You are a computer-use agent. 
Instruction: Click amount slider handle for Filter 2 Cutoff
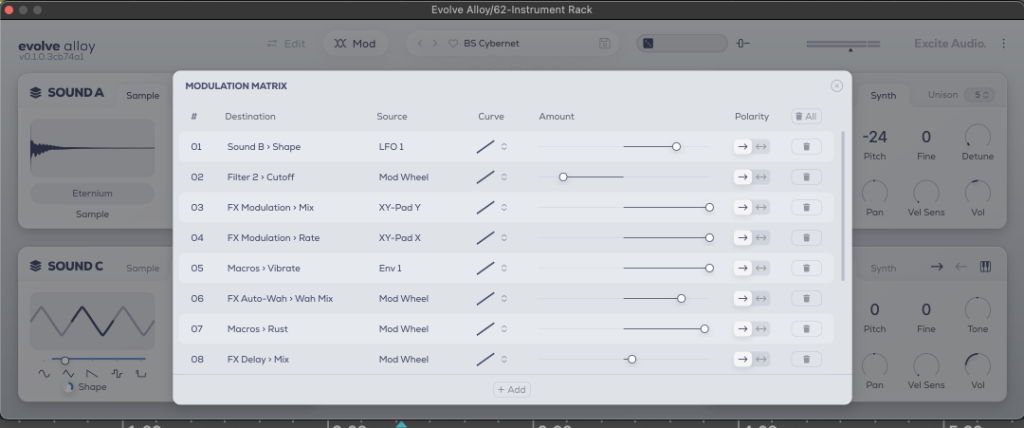[x=563, y=177]
